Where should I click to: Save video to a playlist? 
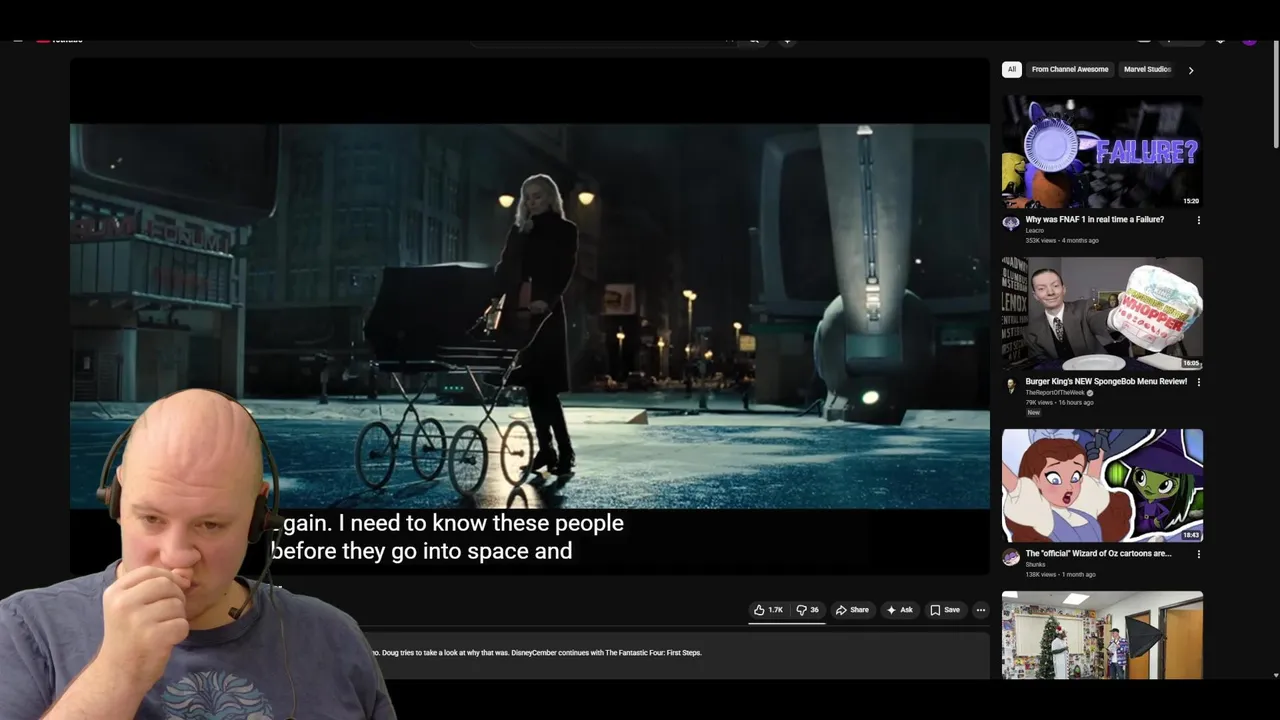click(x=945, y=610)
